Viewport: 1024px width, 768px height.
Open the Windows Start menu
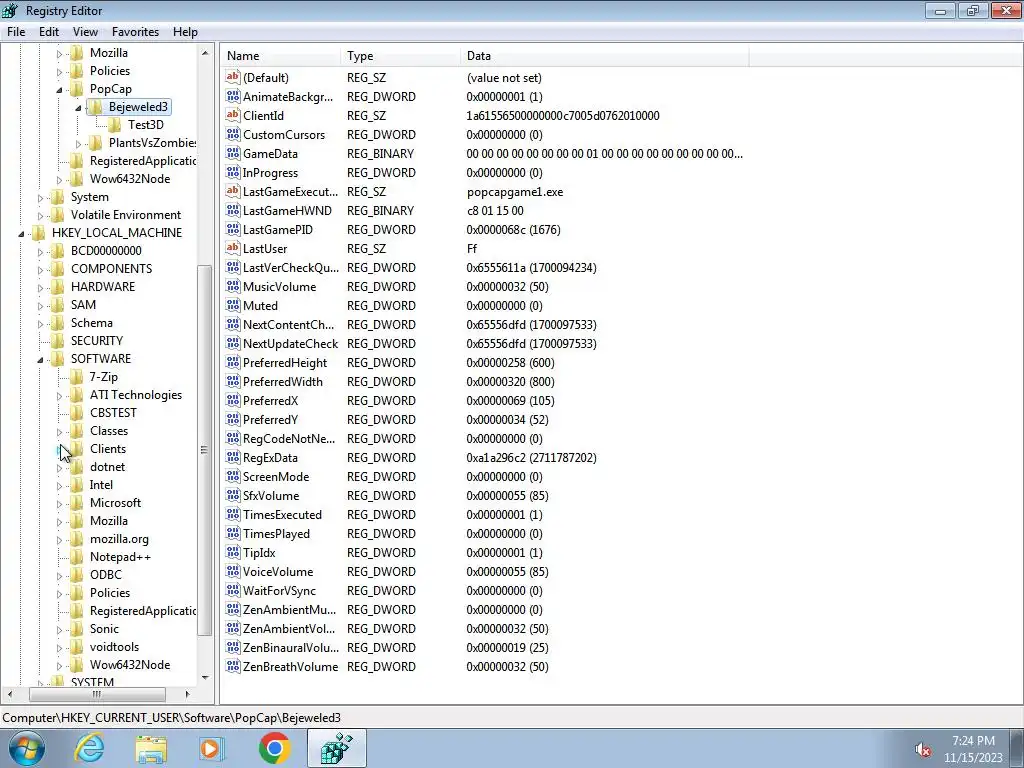pyautogui.click(x=26, y=748)
